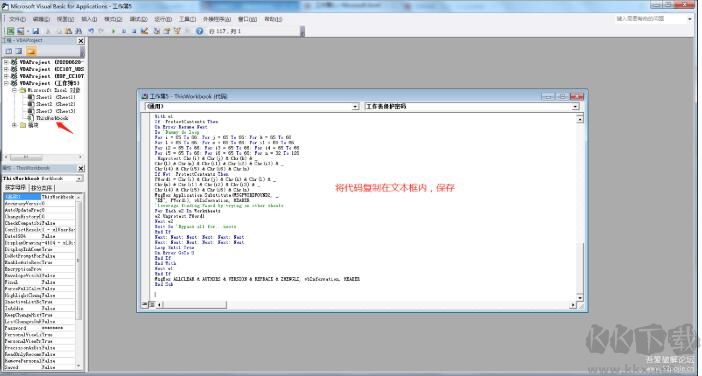Open the 工具 menu
Screen dimensions: 702x376
click(187, 19)
